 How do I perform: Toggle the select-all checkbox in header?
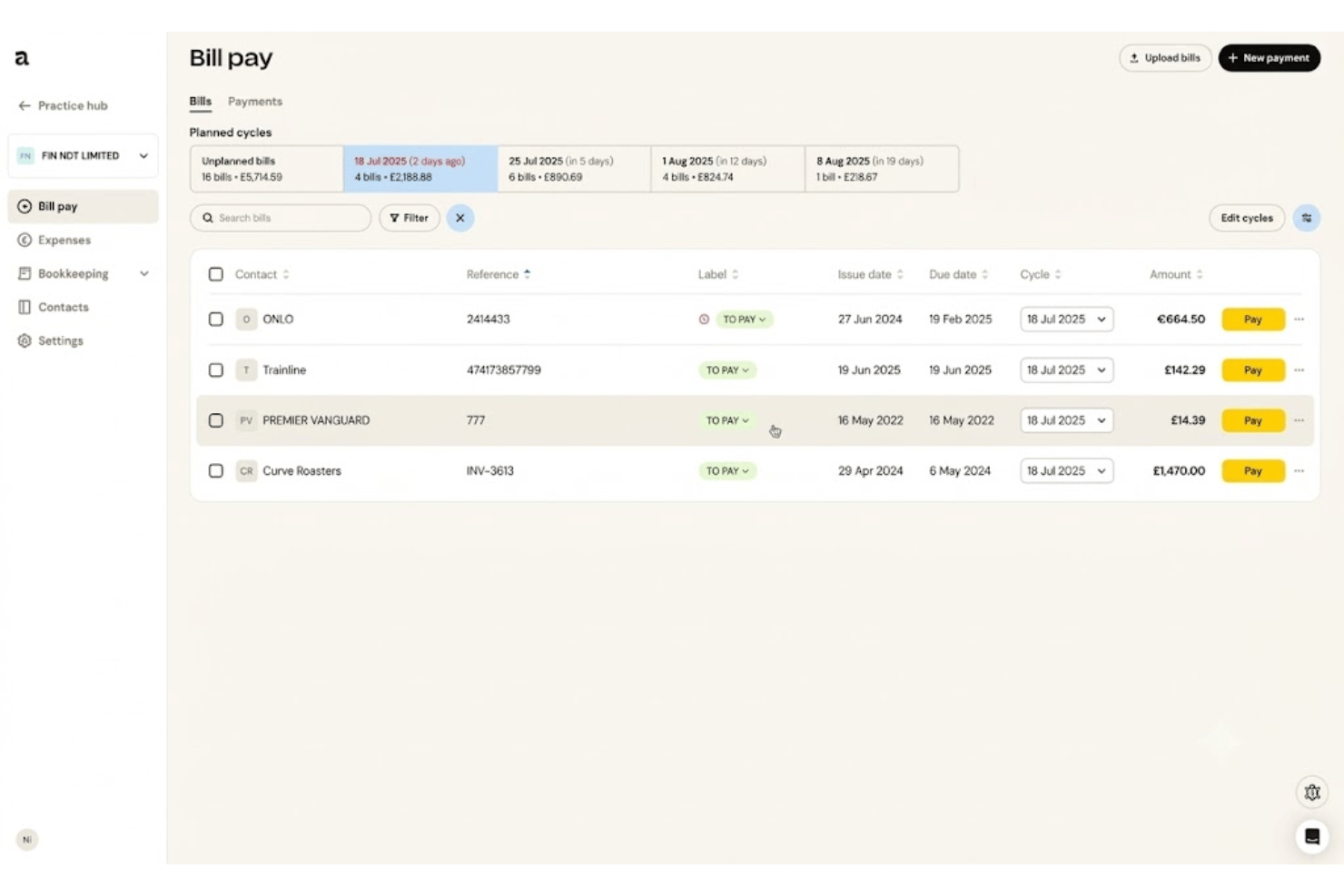[x=216, y=274]
